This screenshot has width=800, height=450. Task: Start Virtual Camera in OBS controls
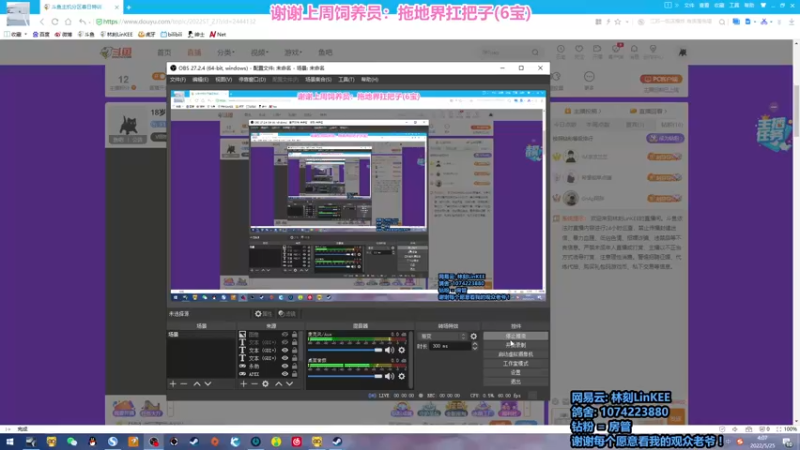(x=515, y=354)
